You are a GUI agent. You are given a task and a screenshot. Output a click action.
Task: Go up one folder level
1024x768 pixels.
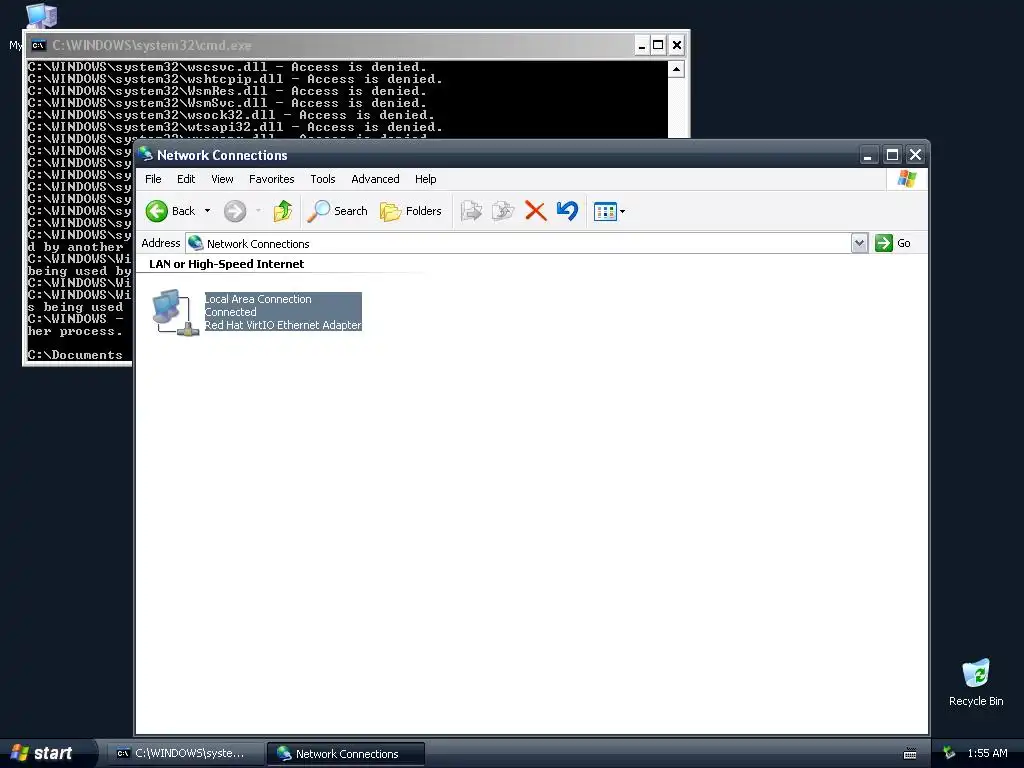tap(283, 211)
